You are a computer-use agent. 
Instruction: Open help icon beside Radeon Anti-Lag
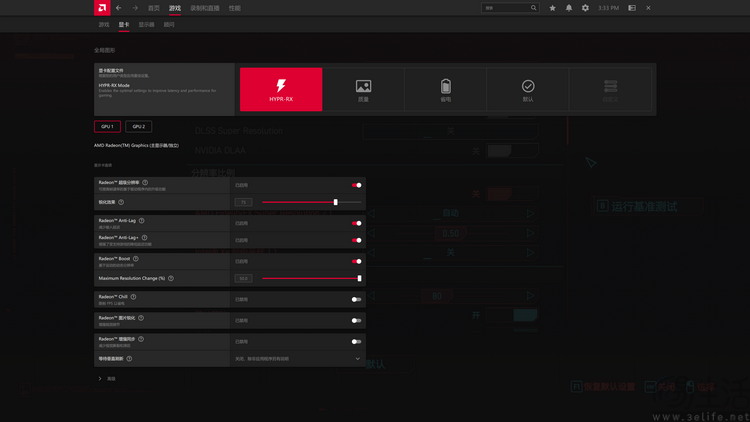pyautogui.click(x=142, y=221)
